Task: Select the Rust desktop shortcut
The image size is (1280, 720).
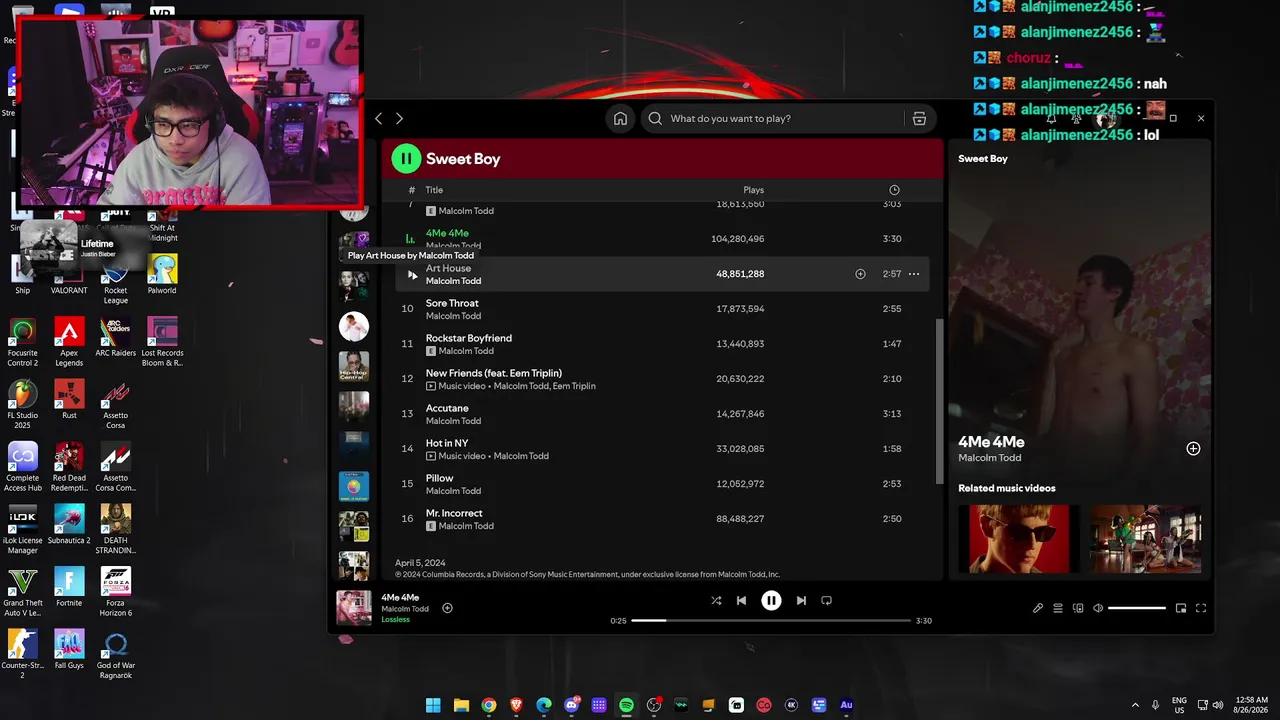Action: [69, 399]
